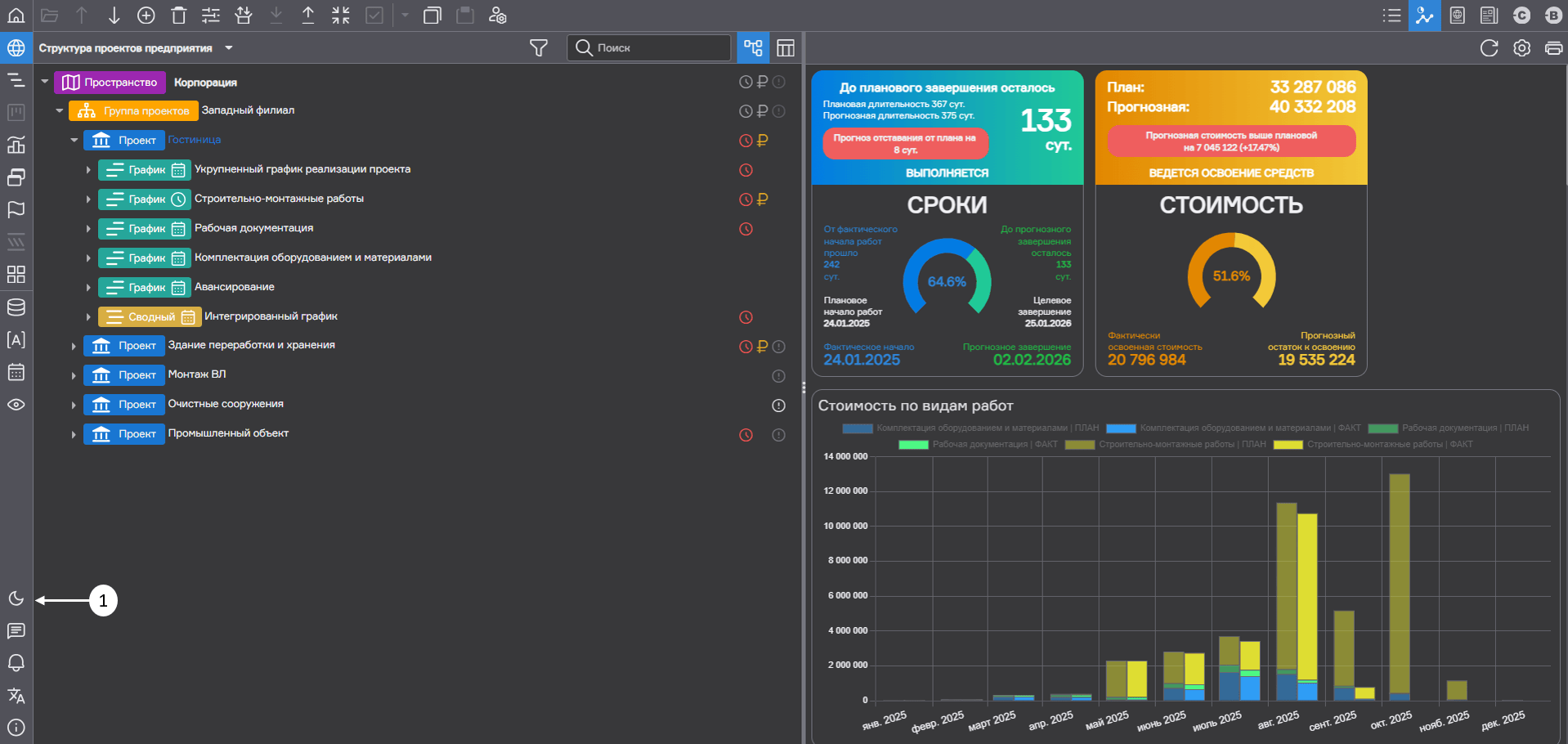Expand Строительно-монтажные работы schedule

coord(88,199)
